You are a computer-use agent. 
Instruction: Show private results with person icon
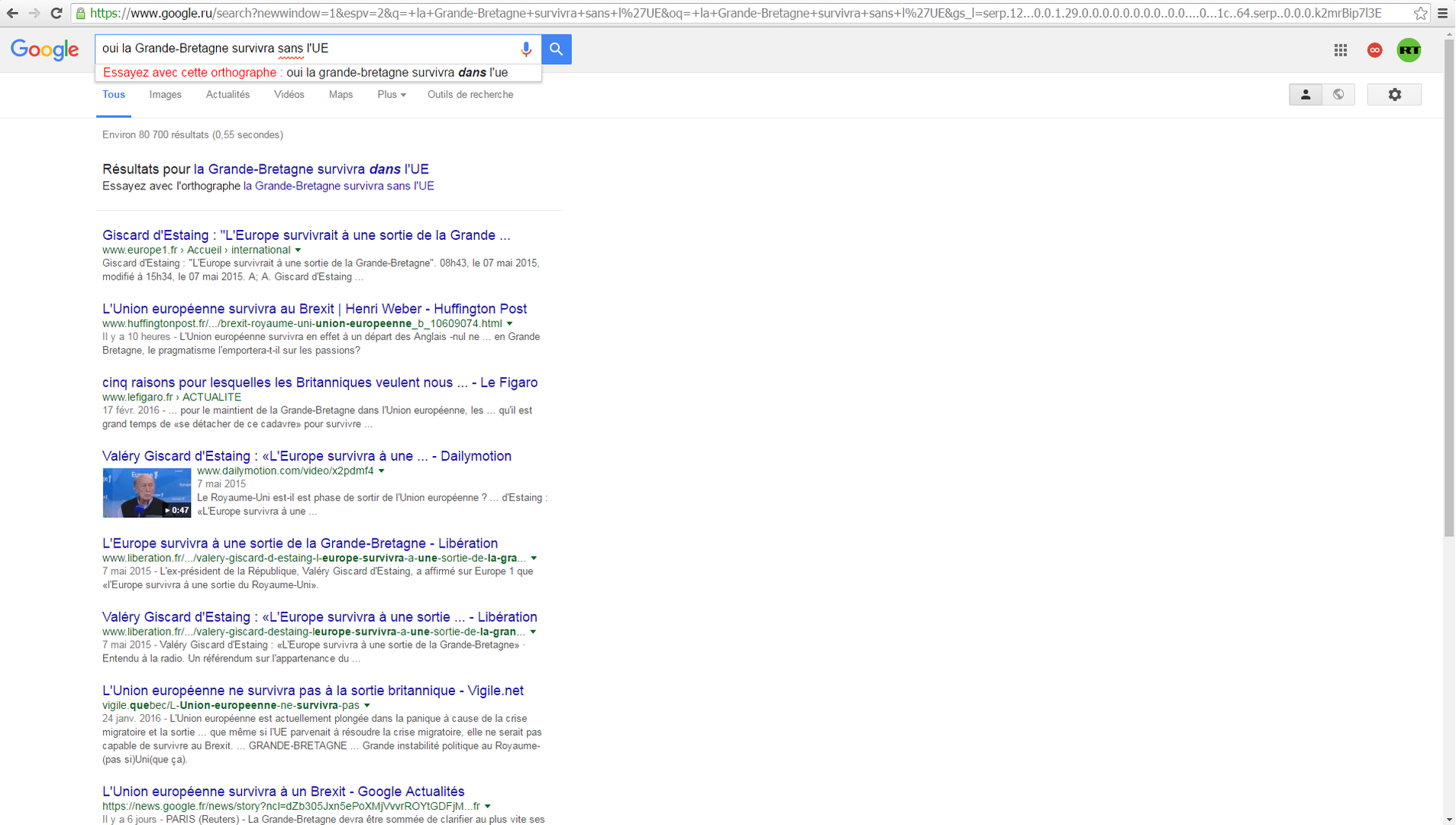click(x=1306, y=95)
